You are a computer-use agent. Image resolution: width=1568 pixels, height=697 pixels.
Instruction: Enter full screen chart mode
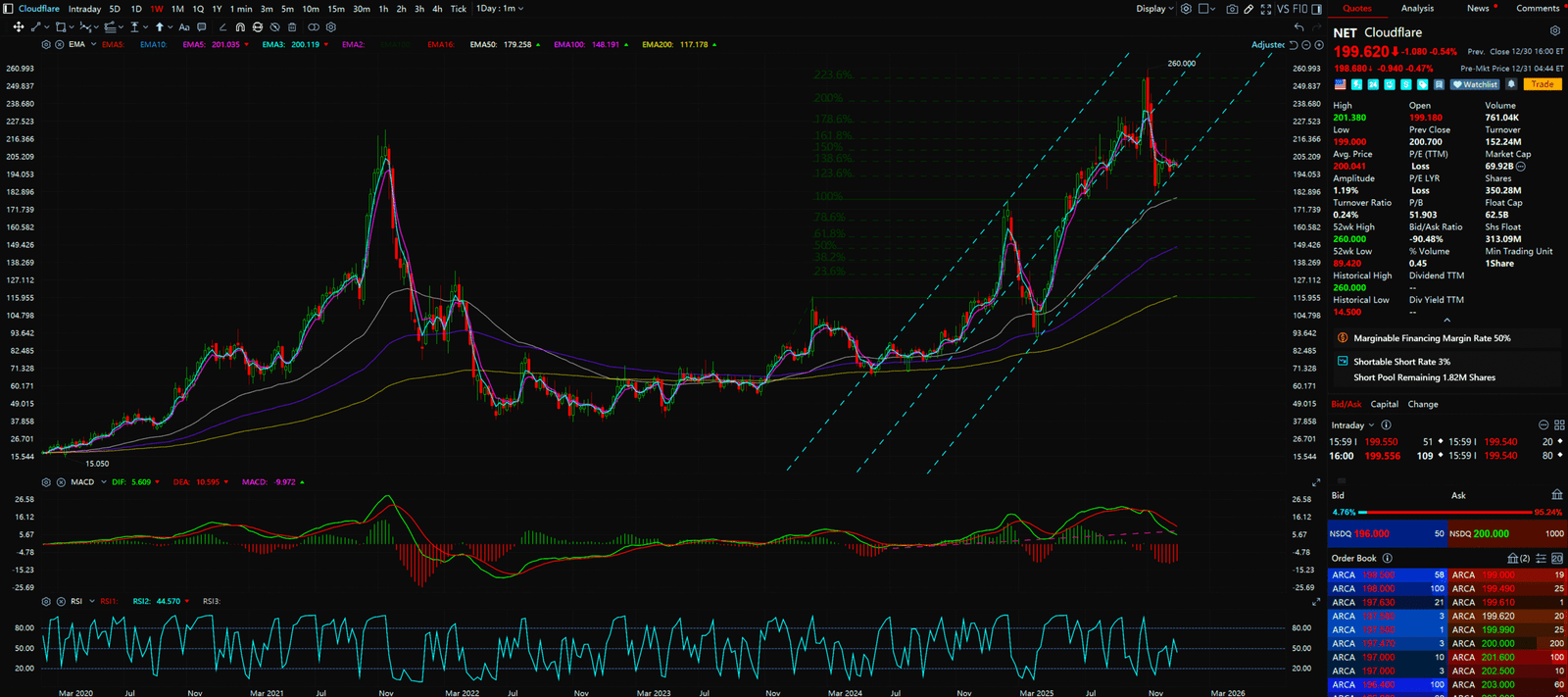[x=1266, y=9]
